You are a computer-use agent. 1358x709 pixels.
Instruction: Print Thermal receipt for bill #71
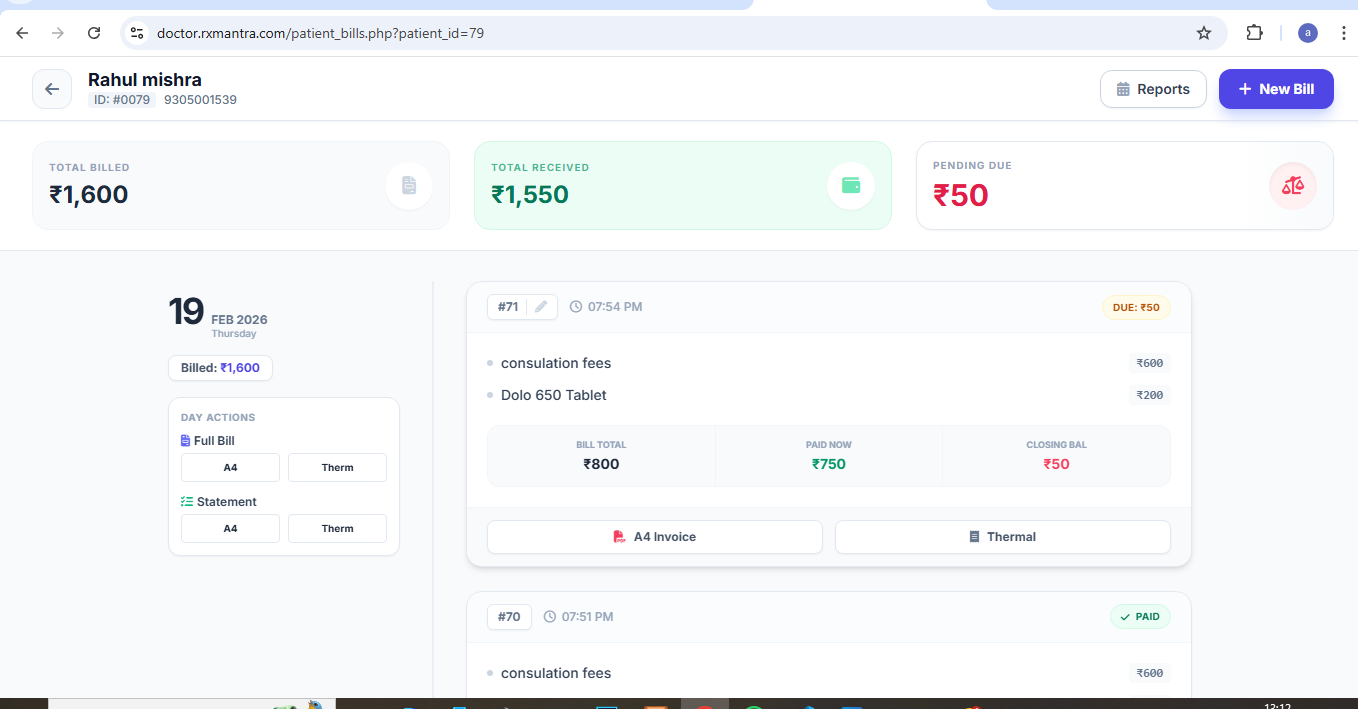tap(1002, 537)
